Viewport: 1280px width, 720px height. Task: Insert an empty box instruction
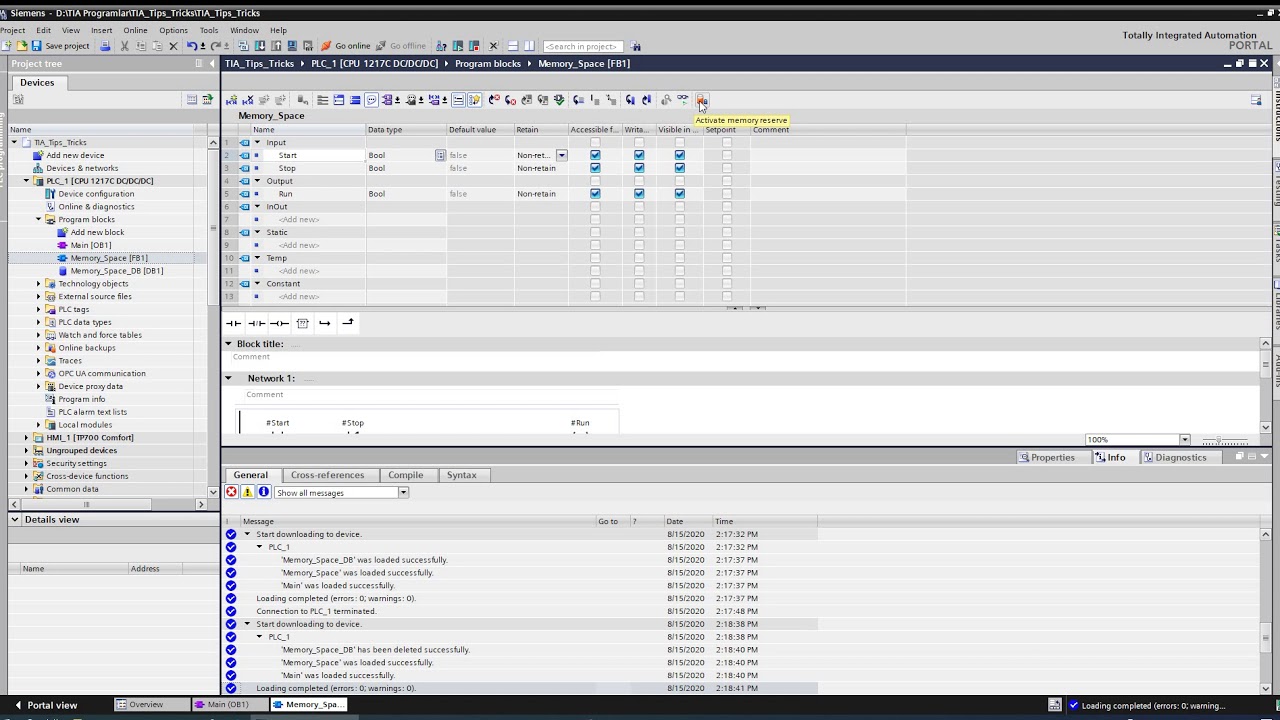pos(302,323)
